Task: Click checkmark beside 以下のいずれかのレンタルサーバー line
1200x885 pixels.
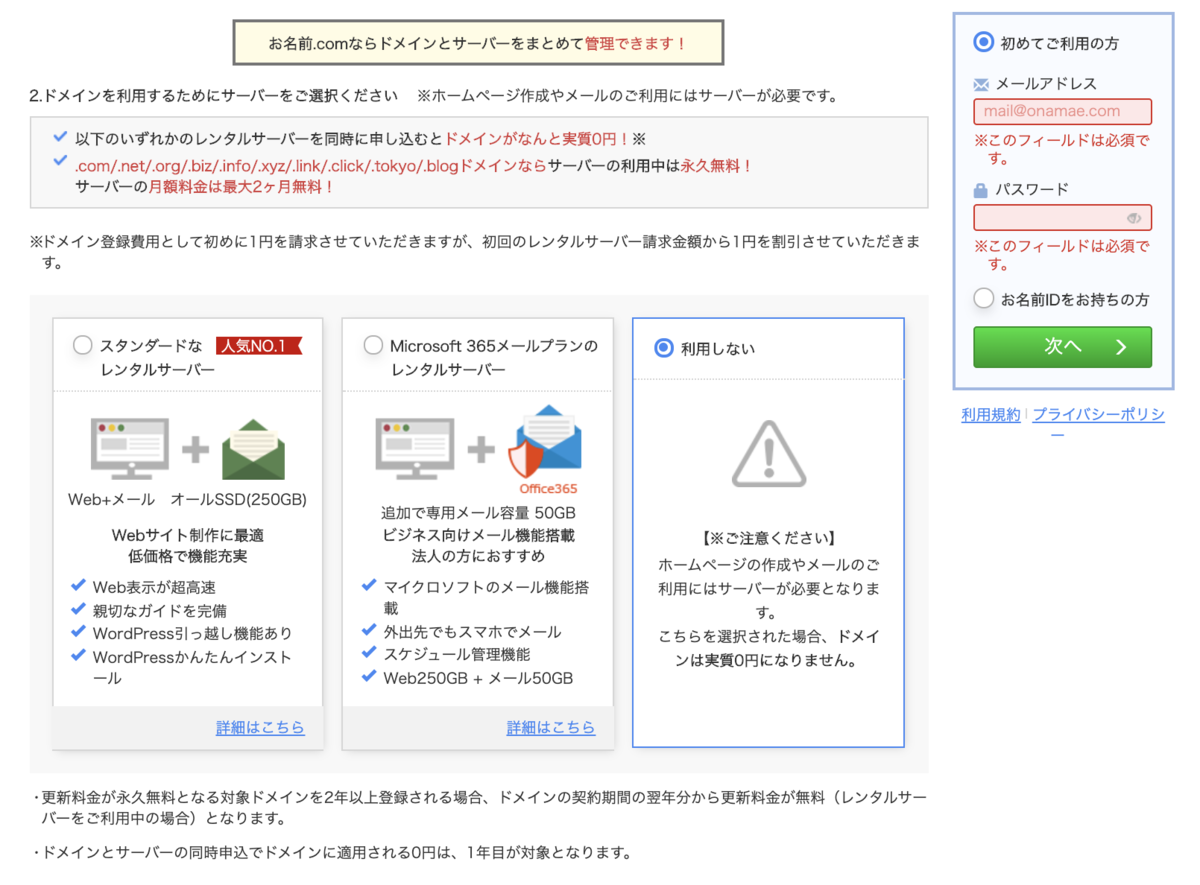Action: click(x=61, y=137)
